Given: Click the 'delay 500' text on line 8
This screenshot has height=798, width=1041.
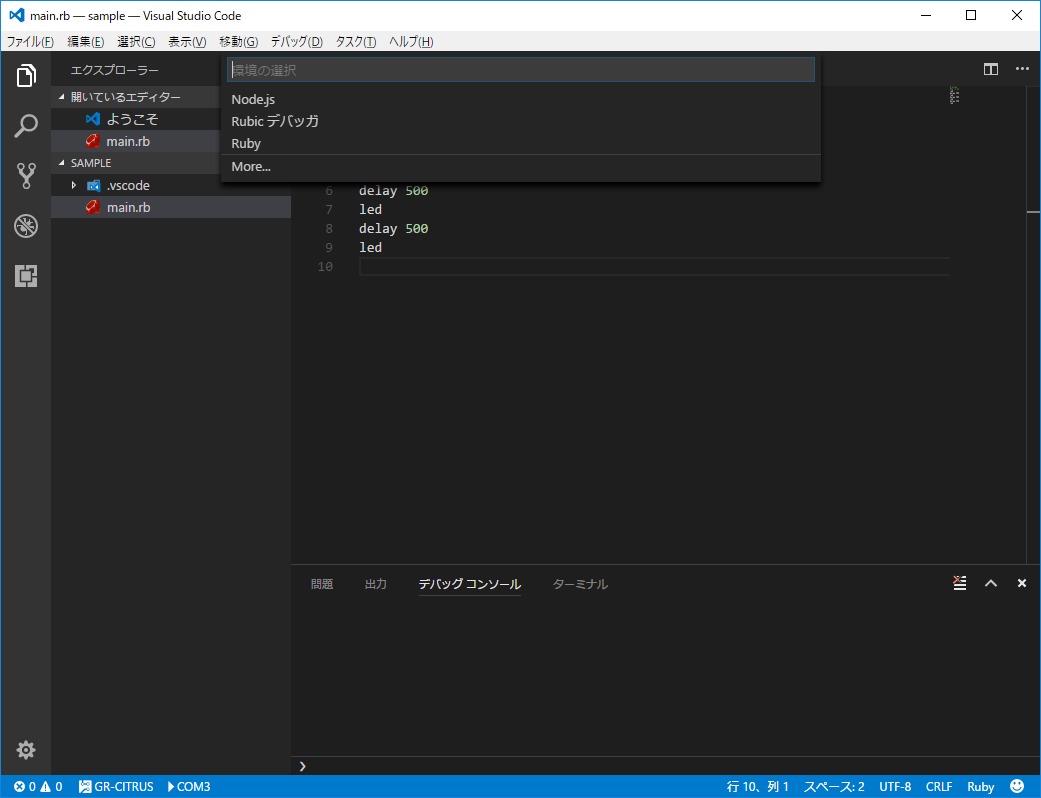Looking at the screenshot, I should (393, 228).
